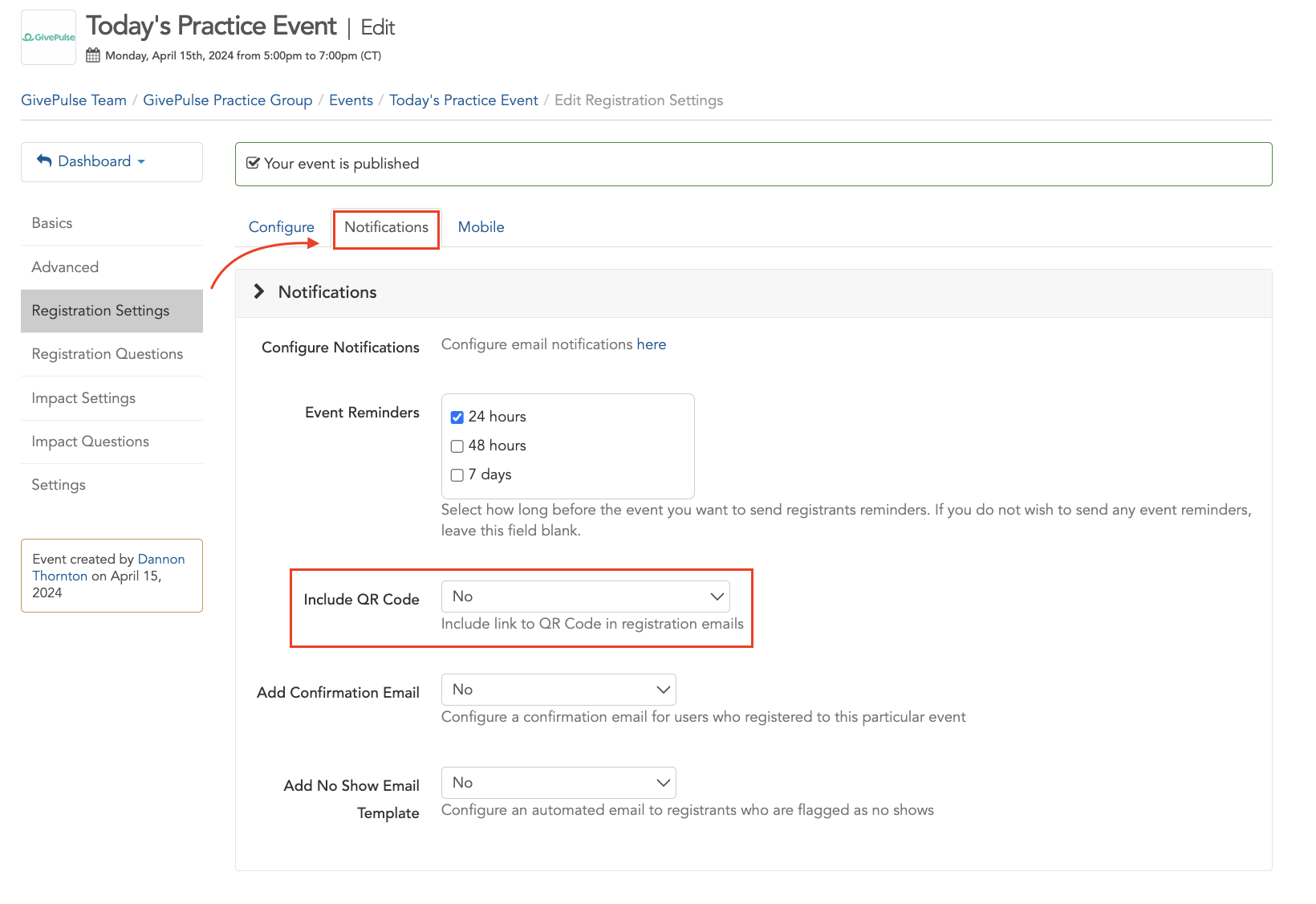Click the '48 hours' reminder label

pyautogui.click(x=498, y=446)
